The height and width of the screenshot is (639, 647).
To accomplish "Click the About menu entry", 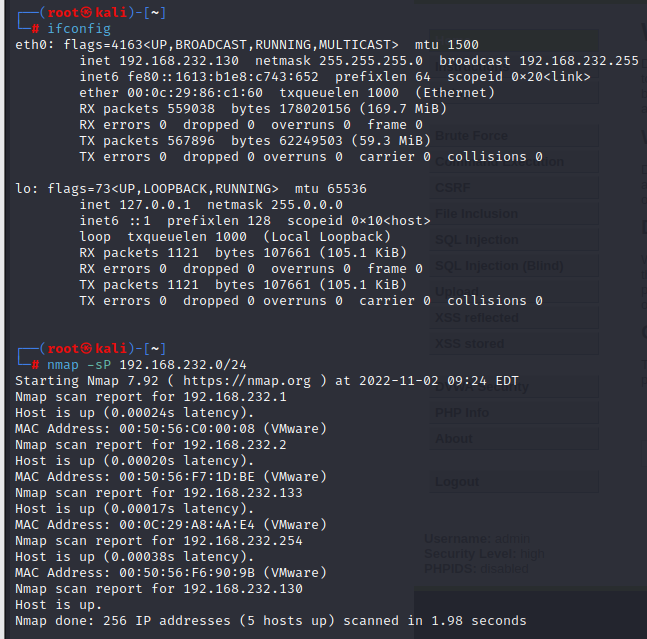I will pyautogui.click(x=454, y=438).
